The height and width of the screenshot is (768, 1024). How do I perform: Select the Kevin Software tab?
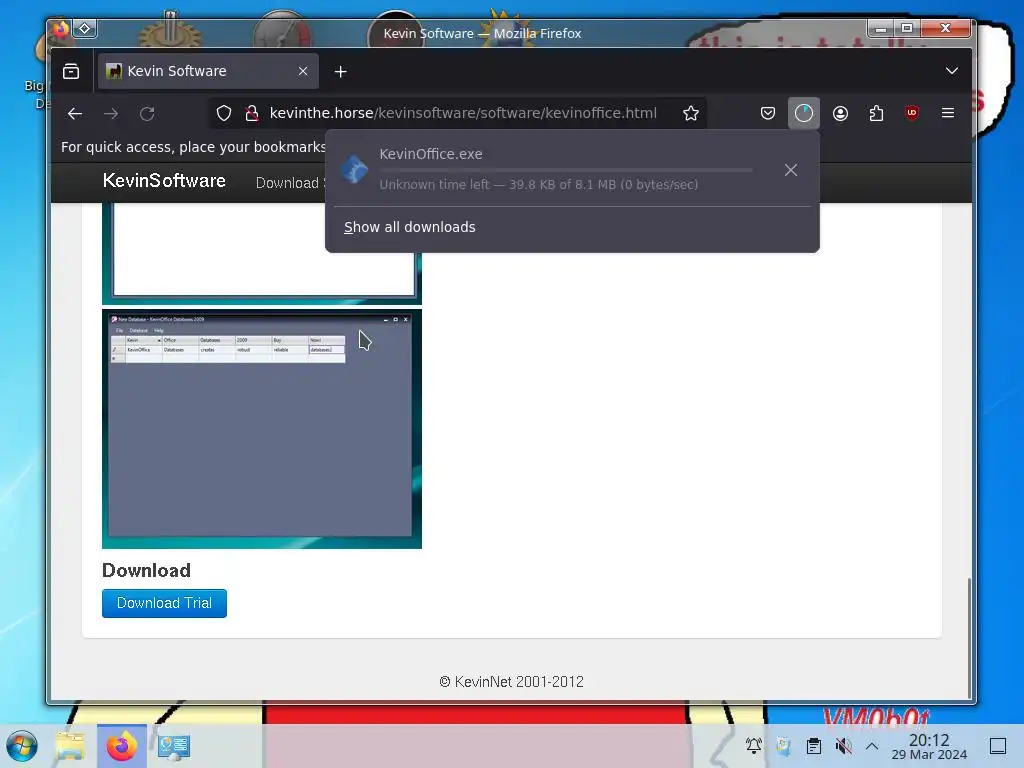pyautogui.click(x=208, y=71)
